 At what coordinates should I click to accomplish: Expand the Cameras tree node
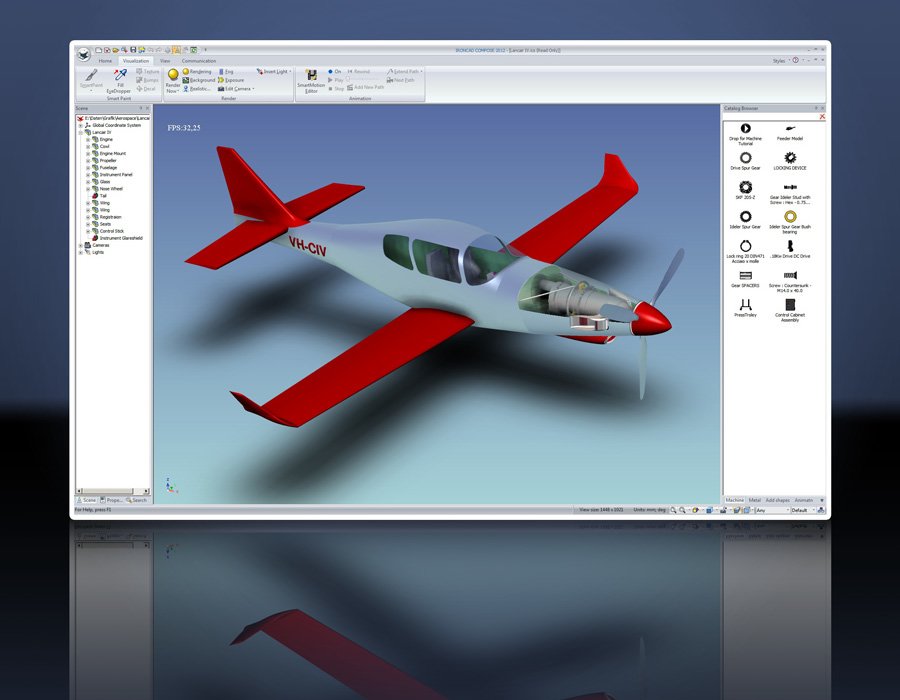[x=80, y=245]
